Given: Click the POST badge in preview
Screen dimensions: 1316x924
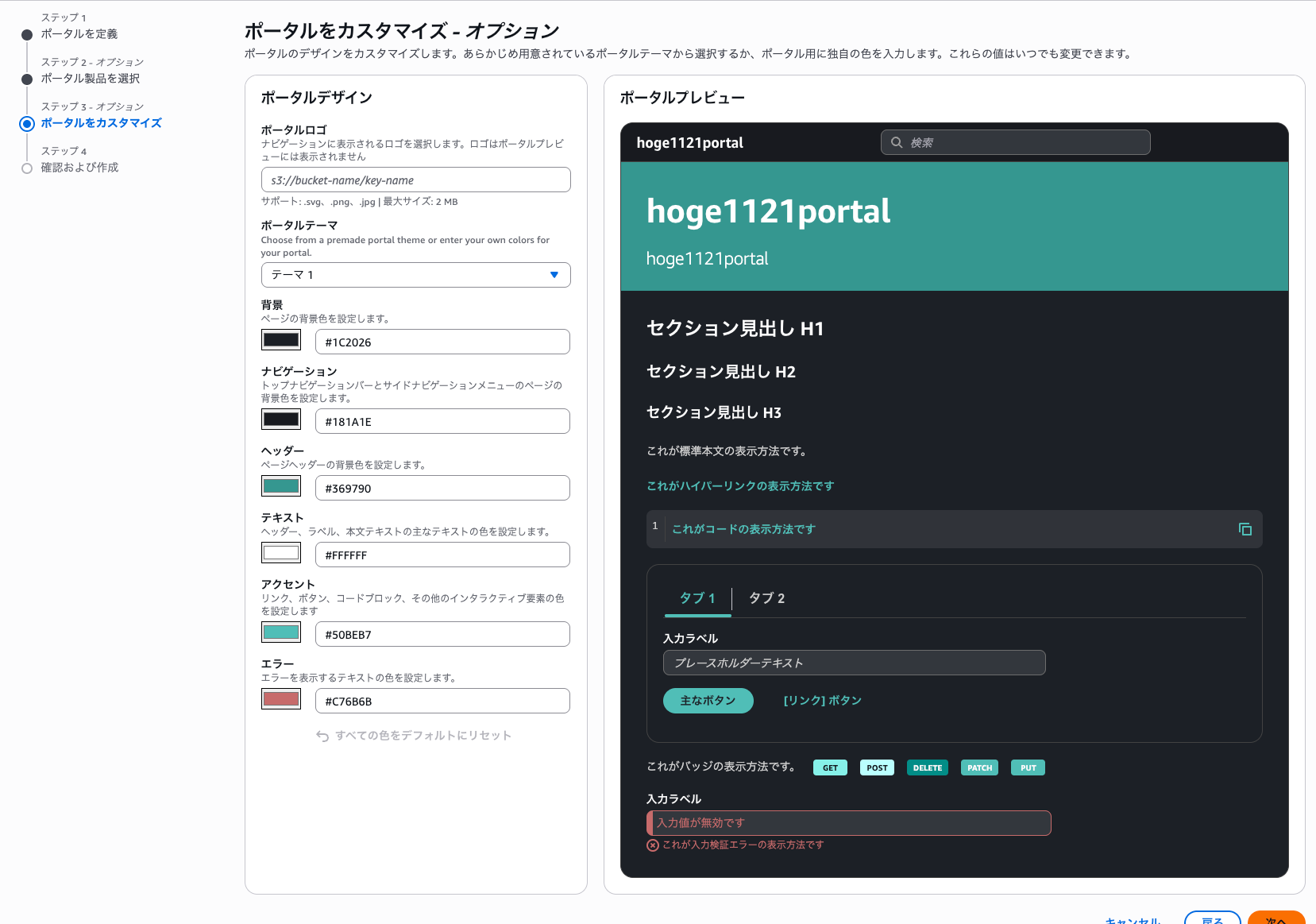Looking at the screenshot, I should click(x=877, y=767).
